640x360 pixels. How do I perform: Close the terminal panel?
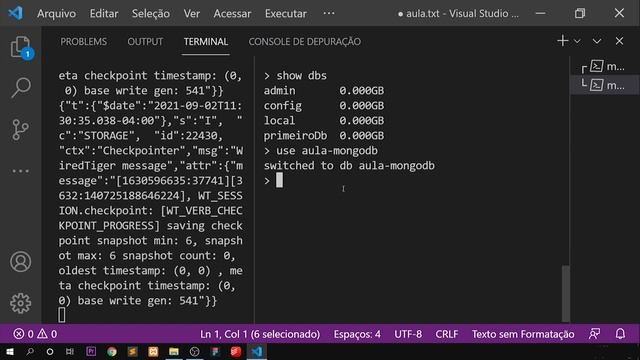point(619,41)
